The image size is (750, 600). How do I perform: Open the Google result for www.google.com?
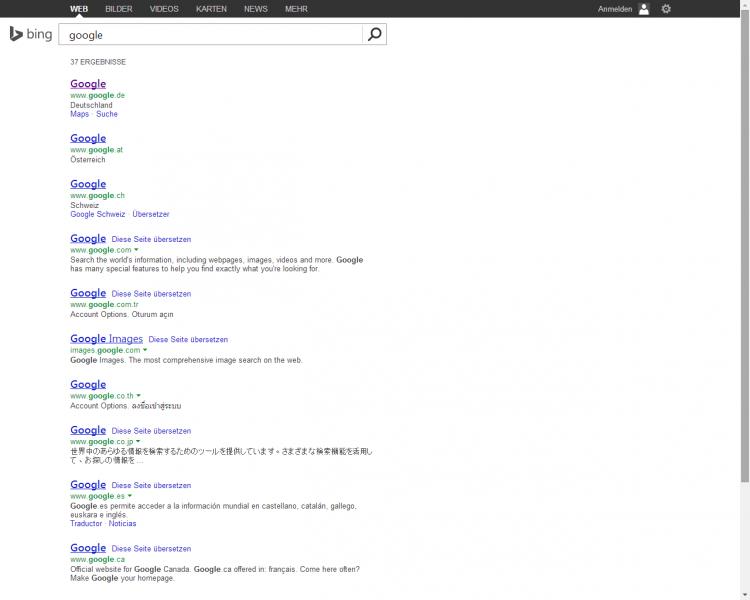[x=88, y=239]
